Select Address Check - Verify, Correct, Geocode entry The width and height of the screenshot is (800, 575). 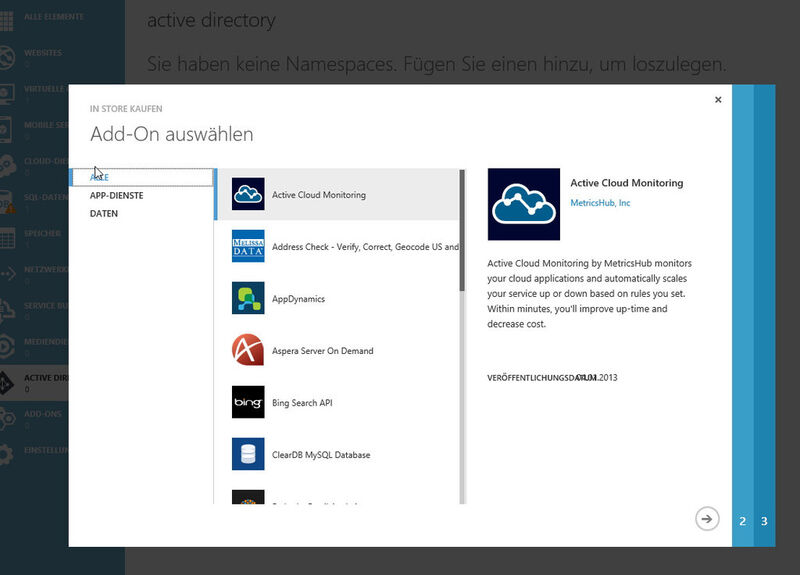click(x=365, y=246)
